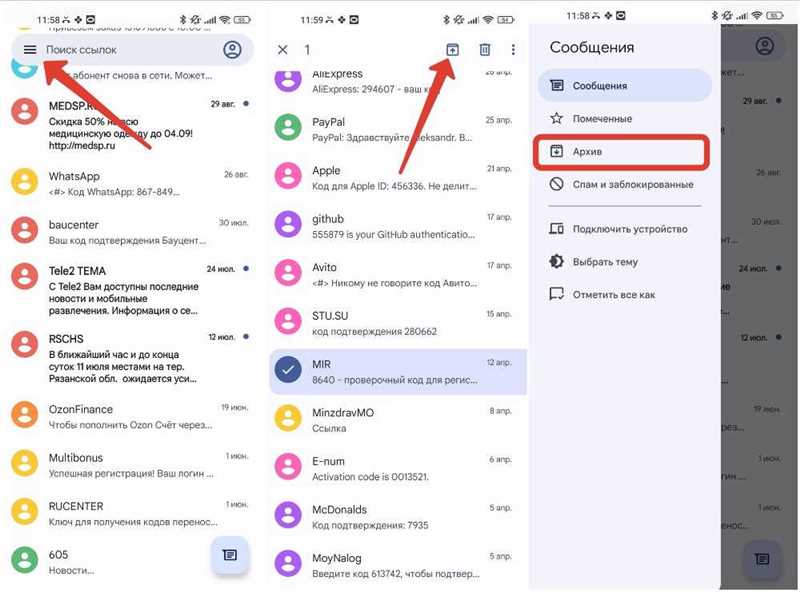Select the STU.SU confirmation code message
Image resolution: width=800 pixels, height=592 pixels.
pos(397,323)
